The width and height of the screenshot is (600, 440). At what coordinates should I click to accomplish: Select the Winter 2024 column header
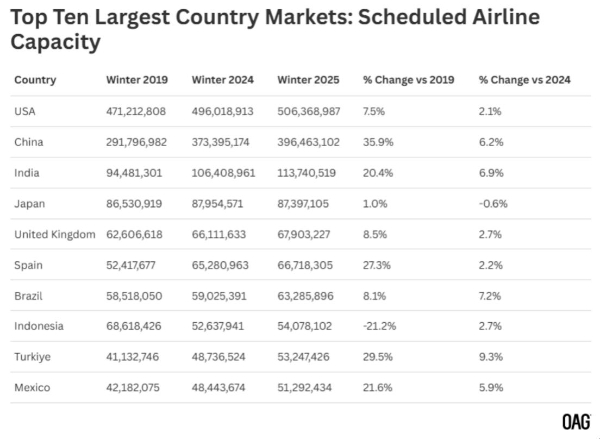pyautogui.click(x=224, y=80)
